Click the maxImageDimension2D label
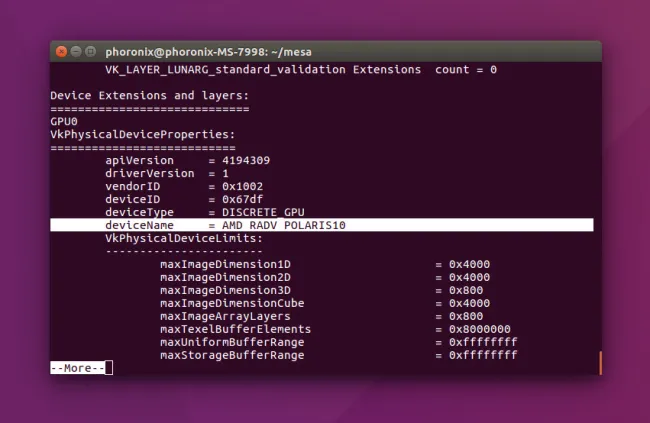 pyautogui.click(x=226, y=277)
